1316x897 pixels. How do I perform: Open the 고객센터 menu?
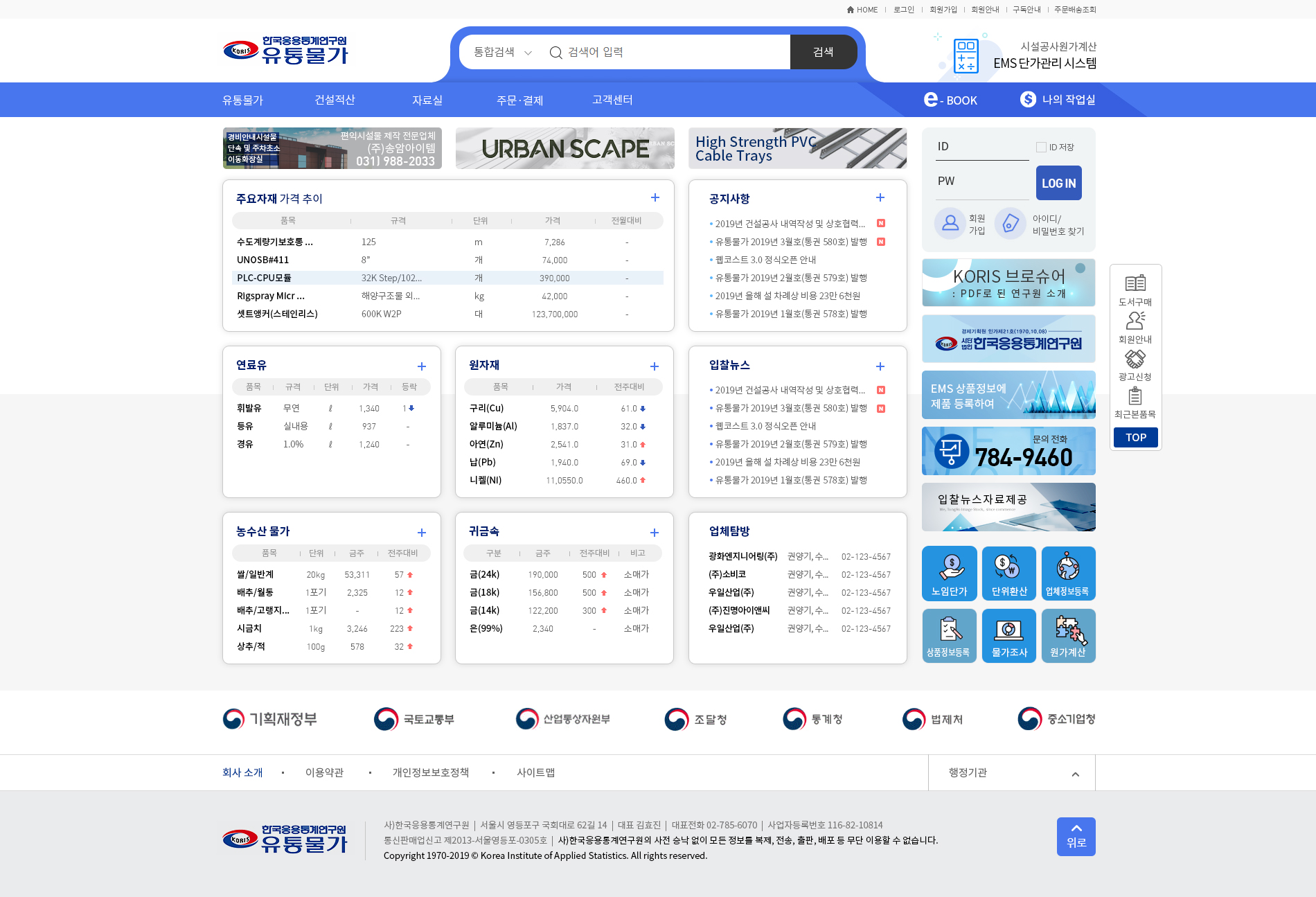612,100
